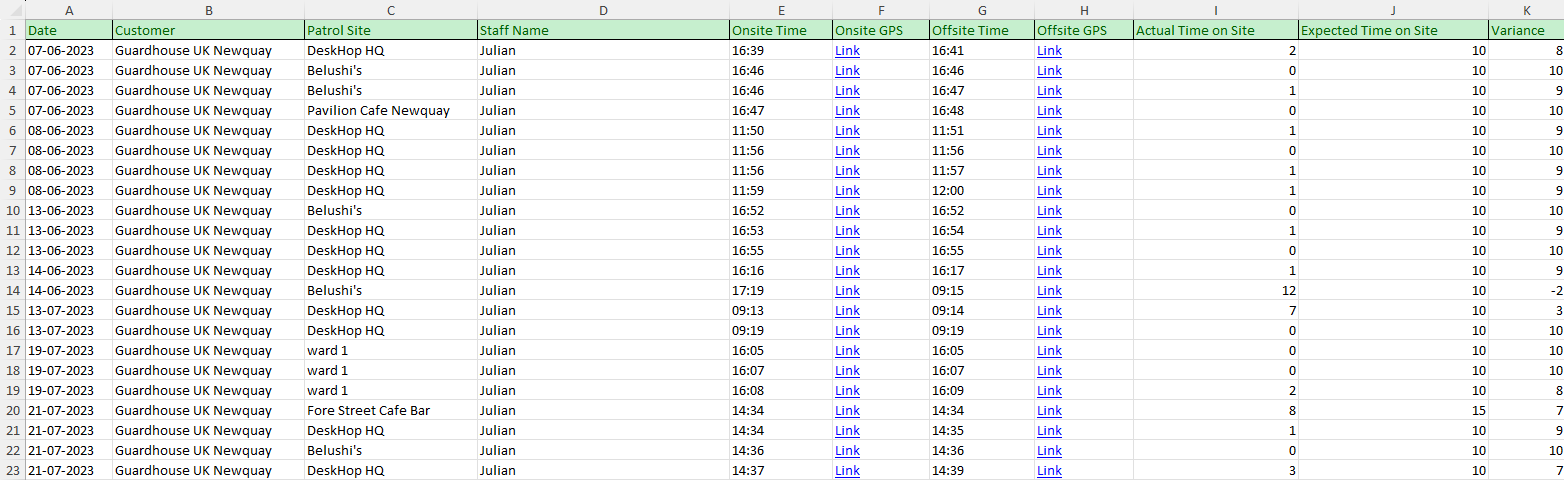Viewport: 1564px width, 480px height.
Task: Open Onsite GPS link for Pavilion Cafe Newquay
Action: (847, 111)
